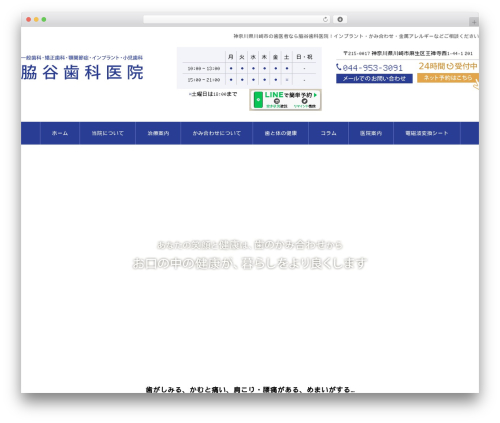Click the browser reload icon
500x423 pixels.
[x=325, y=19]
